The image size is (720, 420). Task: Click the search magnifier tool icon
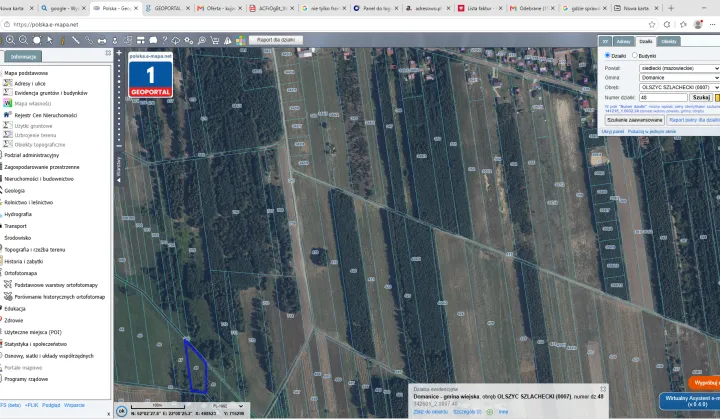coord(202,40)
